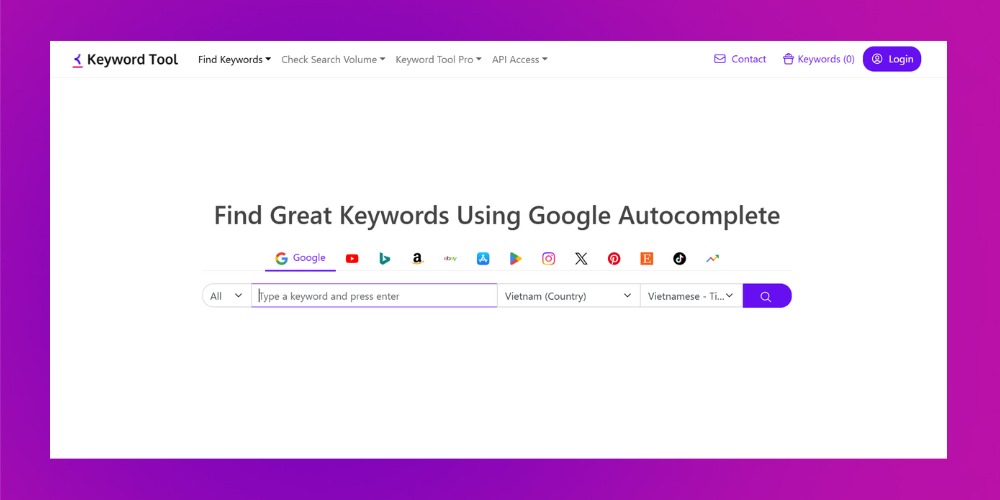This screenshot has width=1000, height=500.
Task: Switch to the Amazon keyword tab
Action: click(x=417, y=258)
